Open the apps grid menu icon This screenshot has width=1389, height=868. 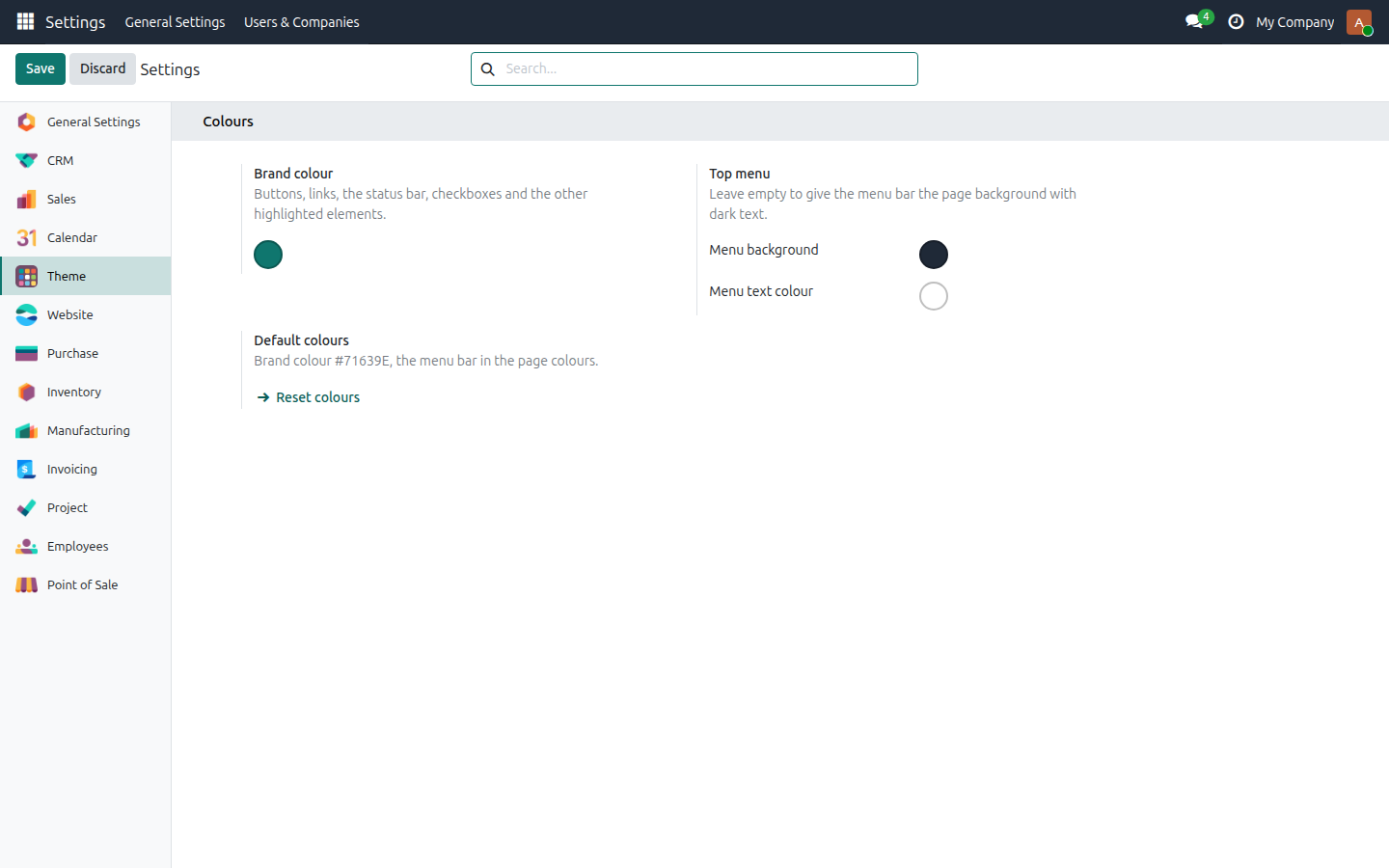(26, 21)
